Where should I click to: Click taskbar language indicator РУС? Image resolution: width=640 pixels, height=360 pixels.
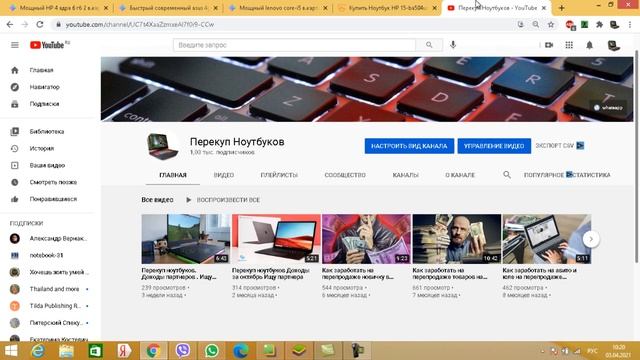592,351
